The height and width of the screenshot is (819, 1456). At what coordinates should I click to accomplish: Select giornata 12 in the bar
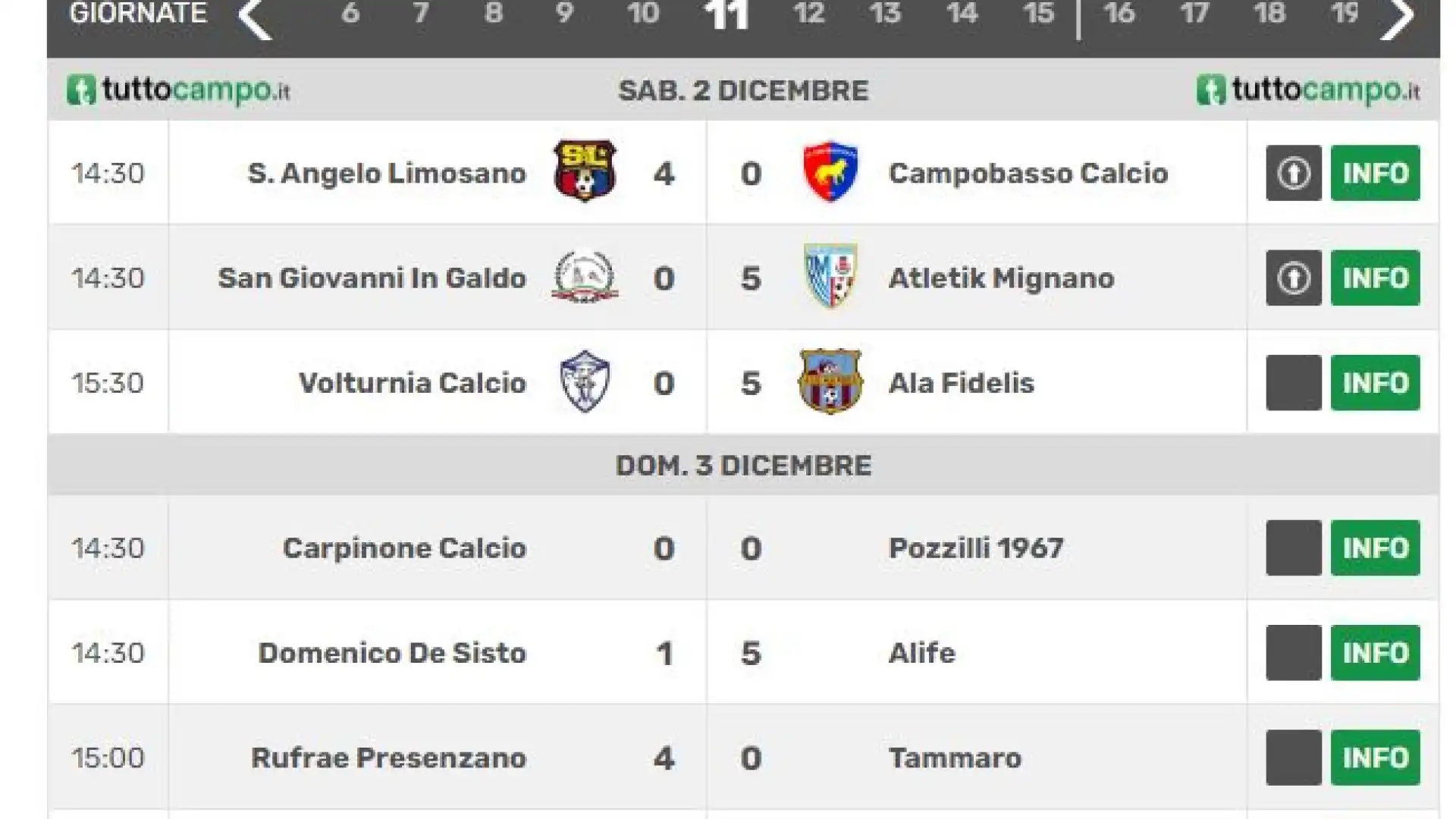click(x=809, y=14)
